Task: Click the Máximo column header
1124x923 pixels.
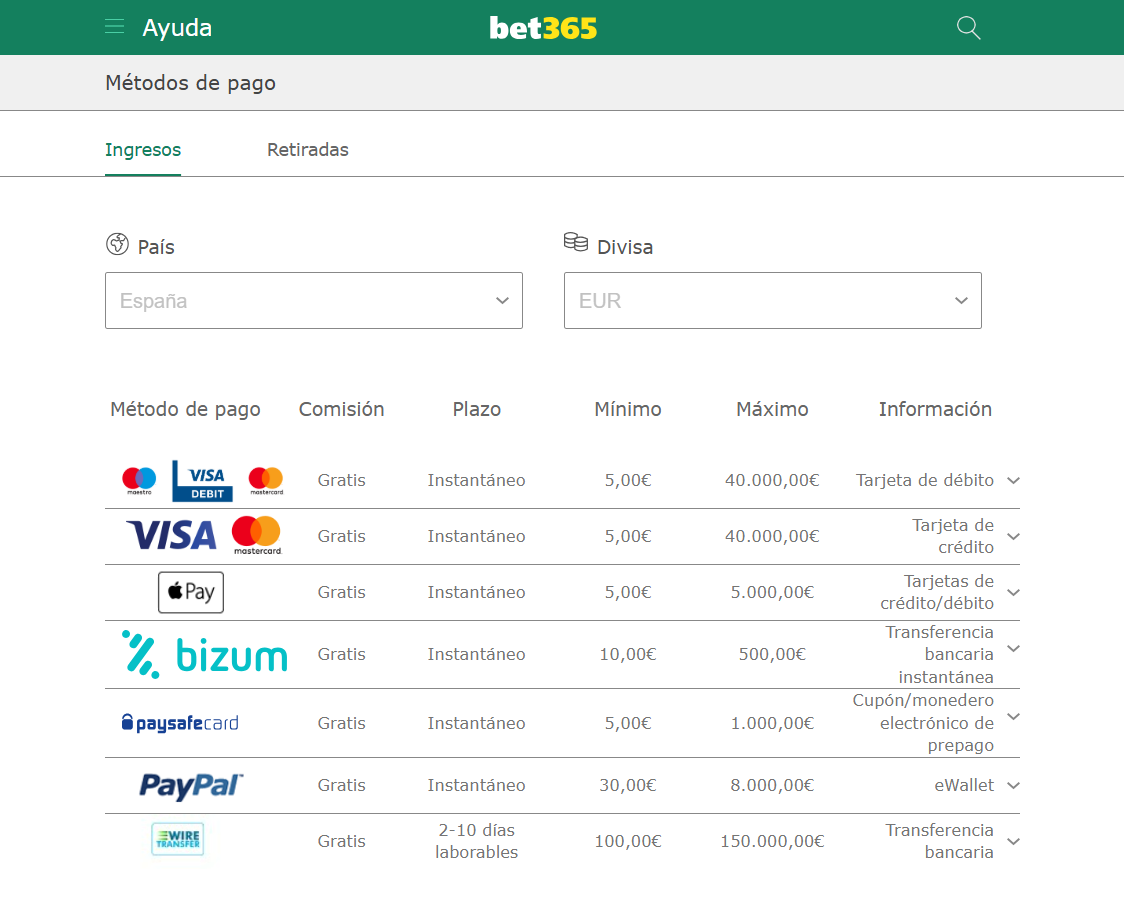Action: click(772, 409)
